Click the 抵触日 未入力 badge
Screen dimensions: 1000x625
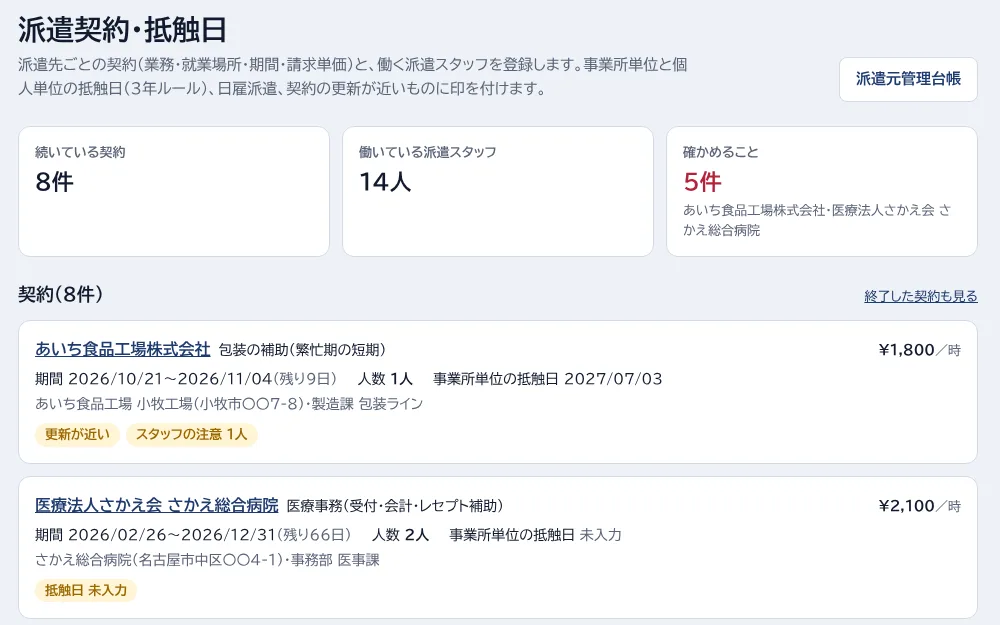(x=85, y=590)
